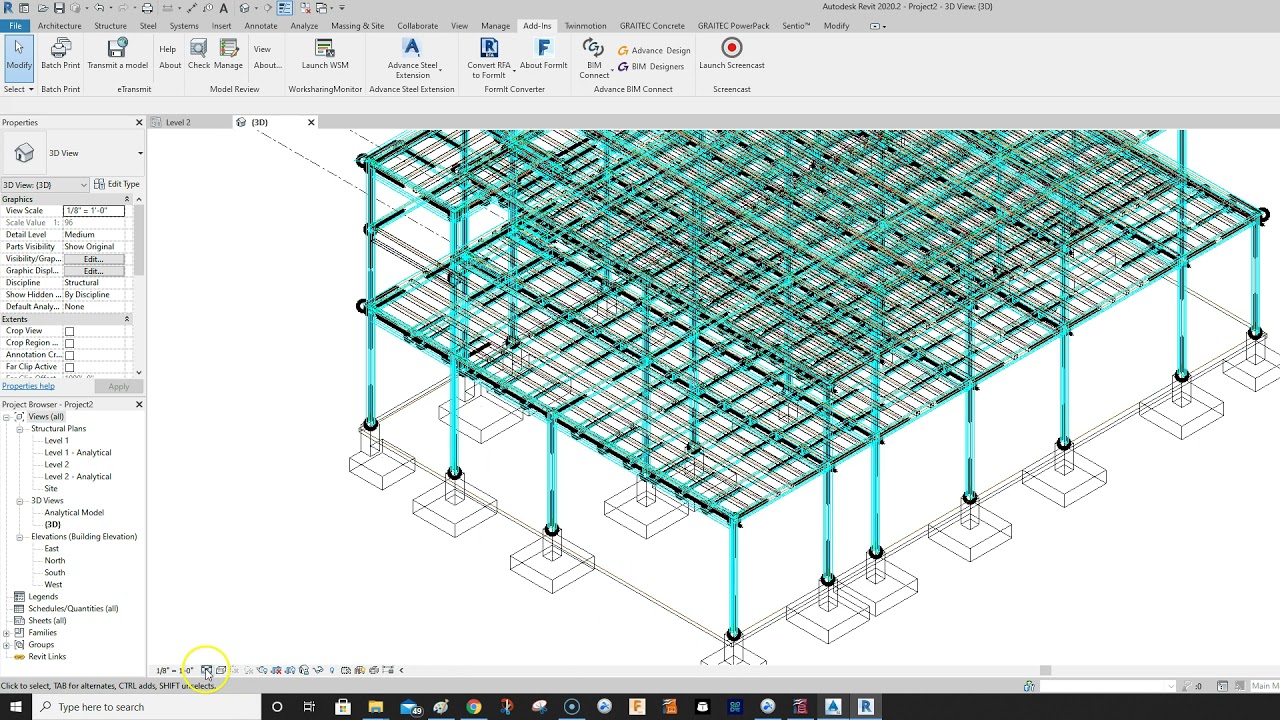The height and width of the screenshot is (720, 1280).
Task: Open the Select panel dropdown
Action: click(x=19, y=89)
